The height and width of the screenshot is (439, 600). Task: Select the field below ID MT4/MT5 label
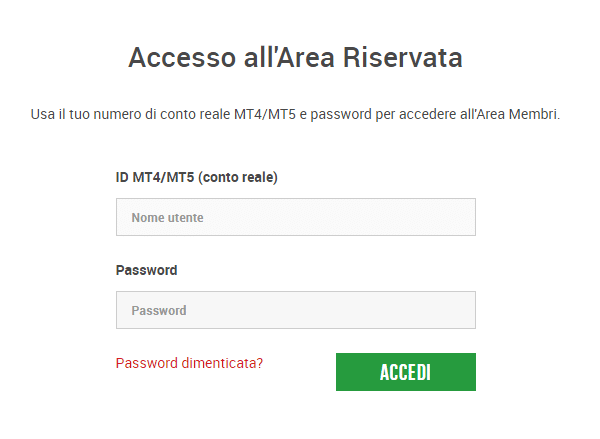[x=295, y=217]
